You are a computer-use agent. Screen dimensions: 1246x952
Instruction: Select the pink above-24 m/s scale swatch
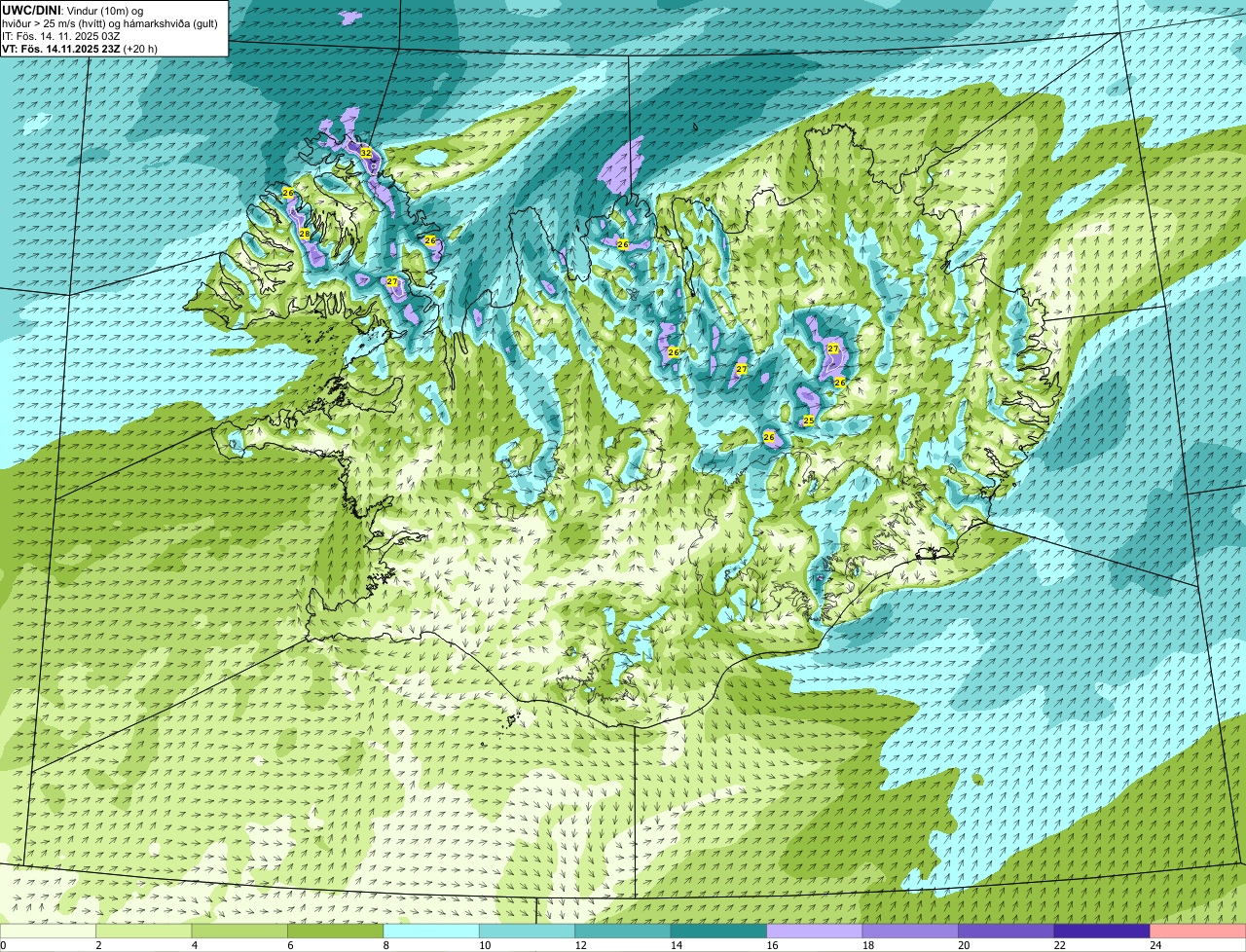1198,931
